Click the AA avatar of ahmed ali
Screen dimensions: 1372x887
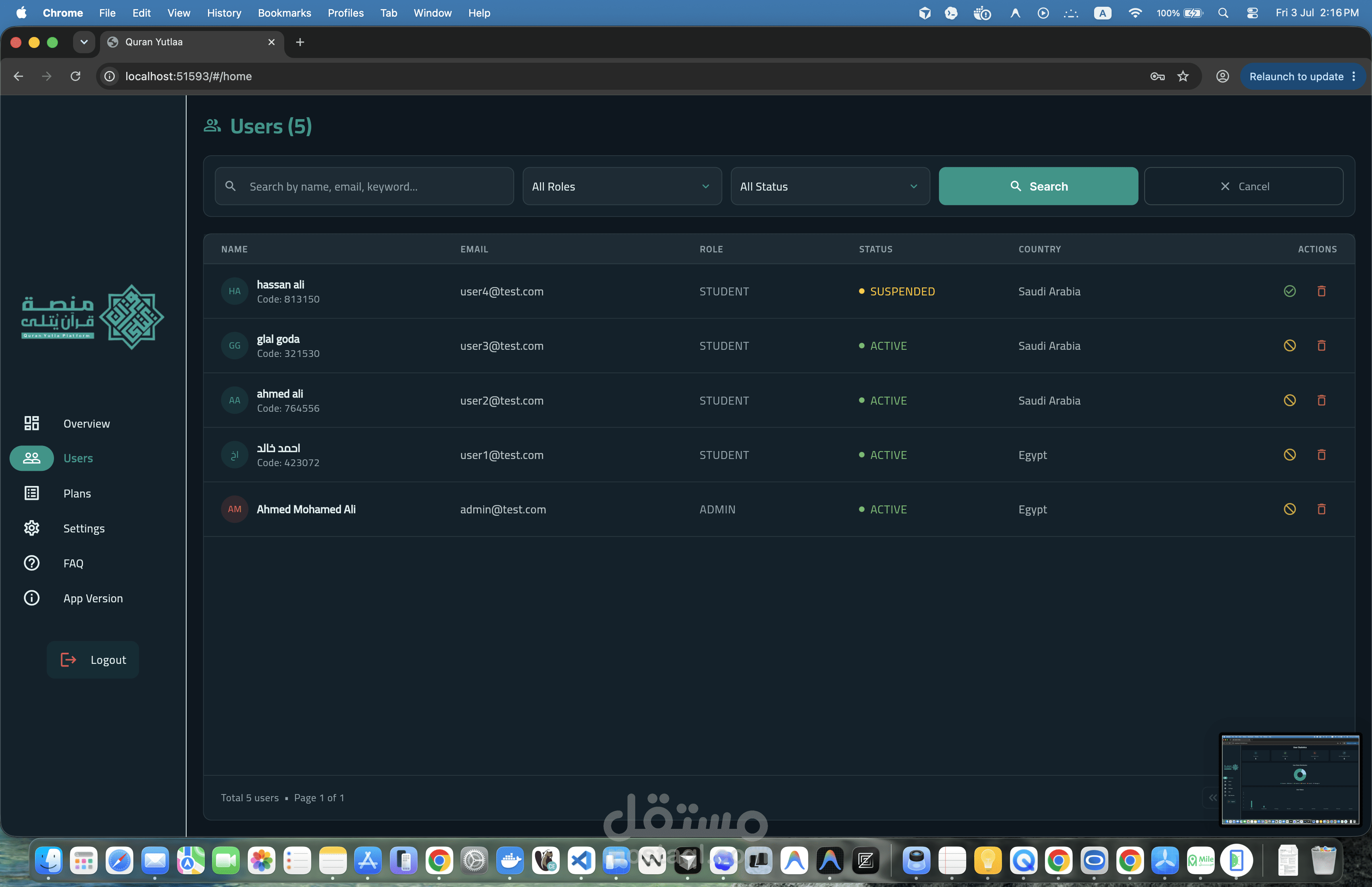pyautogui.click(x=234, y=400)
